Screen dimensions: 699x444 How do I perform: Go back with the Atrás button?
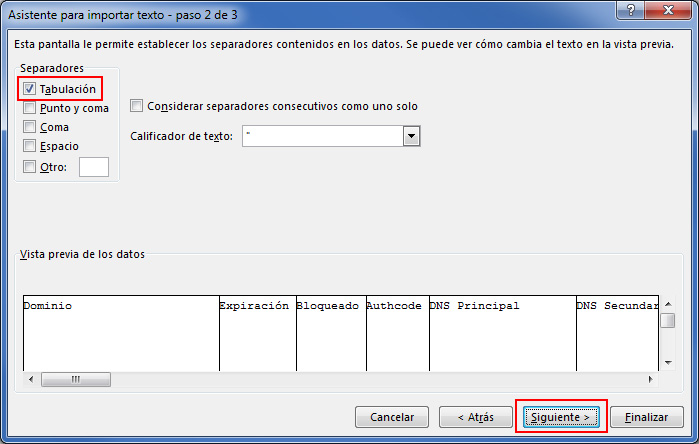coord(473,416)
